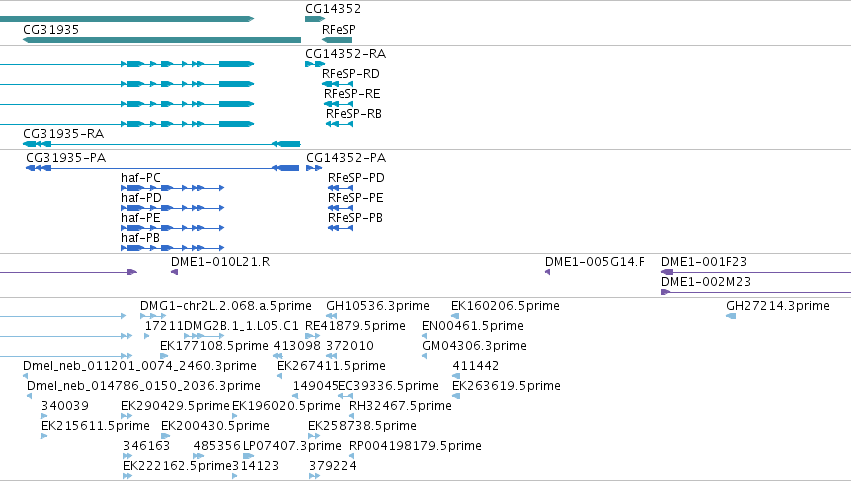Click the RP004198179.5prime label
Screen dimensions: 851x481
point(415,446)
